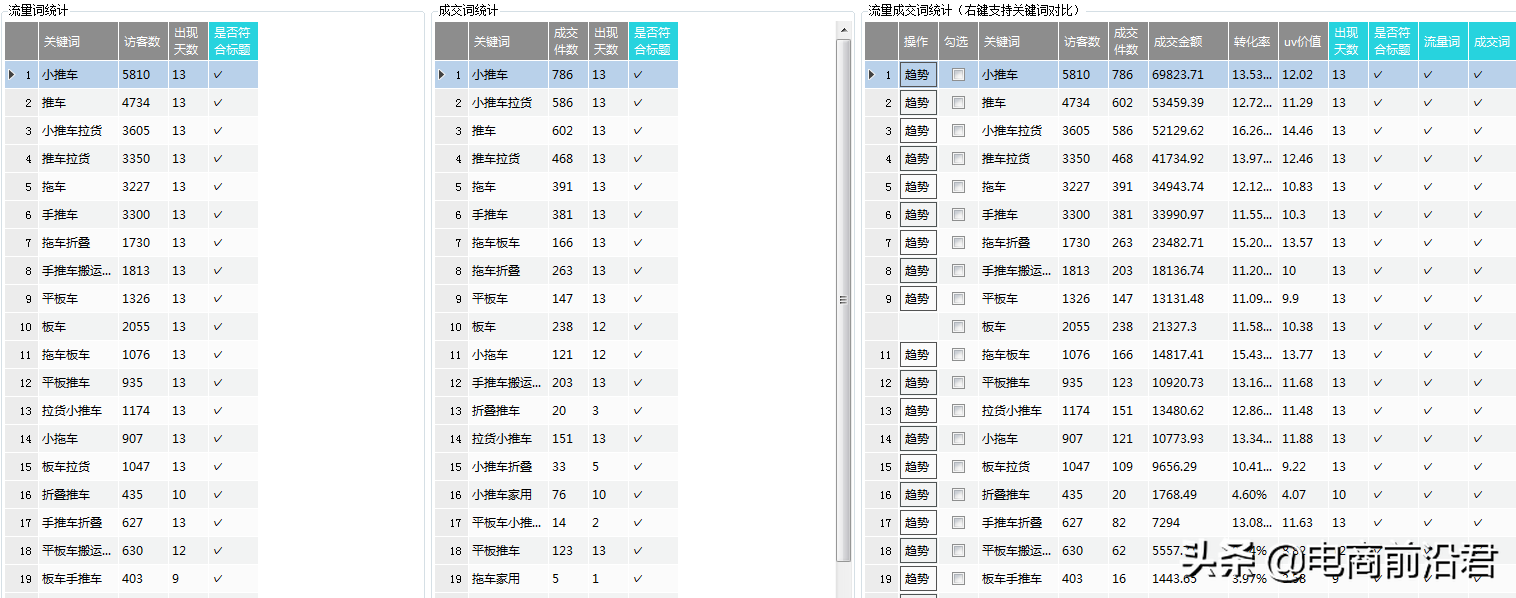The height and width of the screenshot is (598, 1516).
Task: Click 板车手推车 in 流量词统计 table
Action: pos(78,579)
